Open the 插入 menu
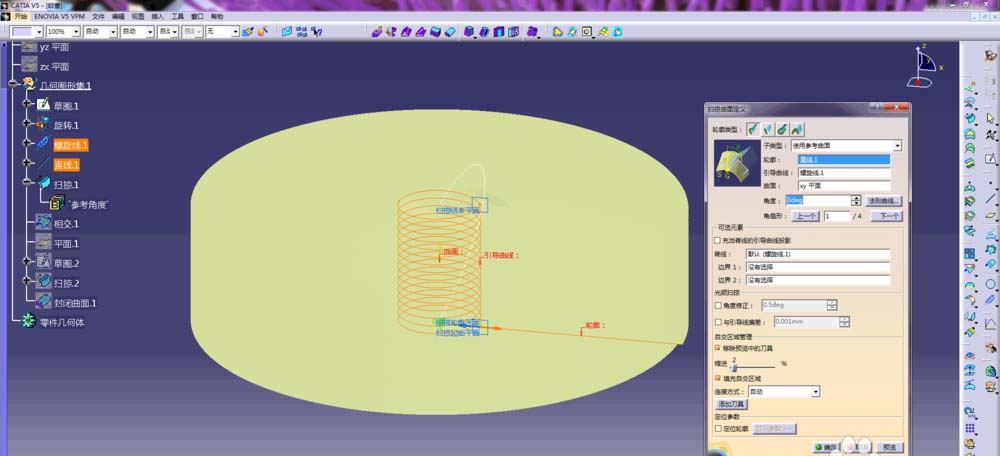 [158, 16]
